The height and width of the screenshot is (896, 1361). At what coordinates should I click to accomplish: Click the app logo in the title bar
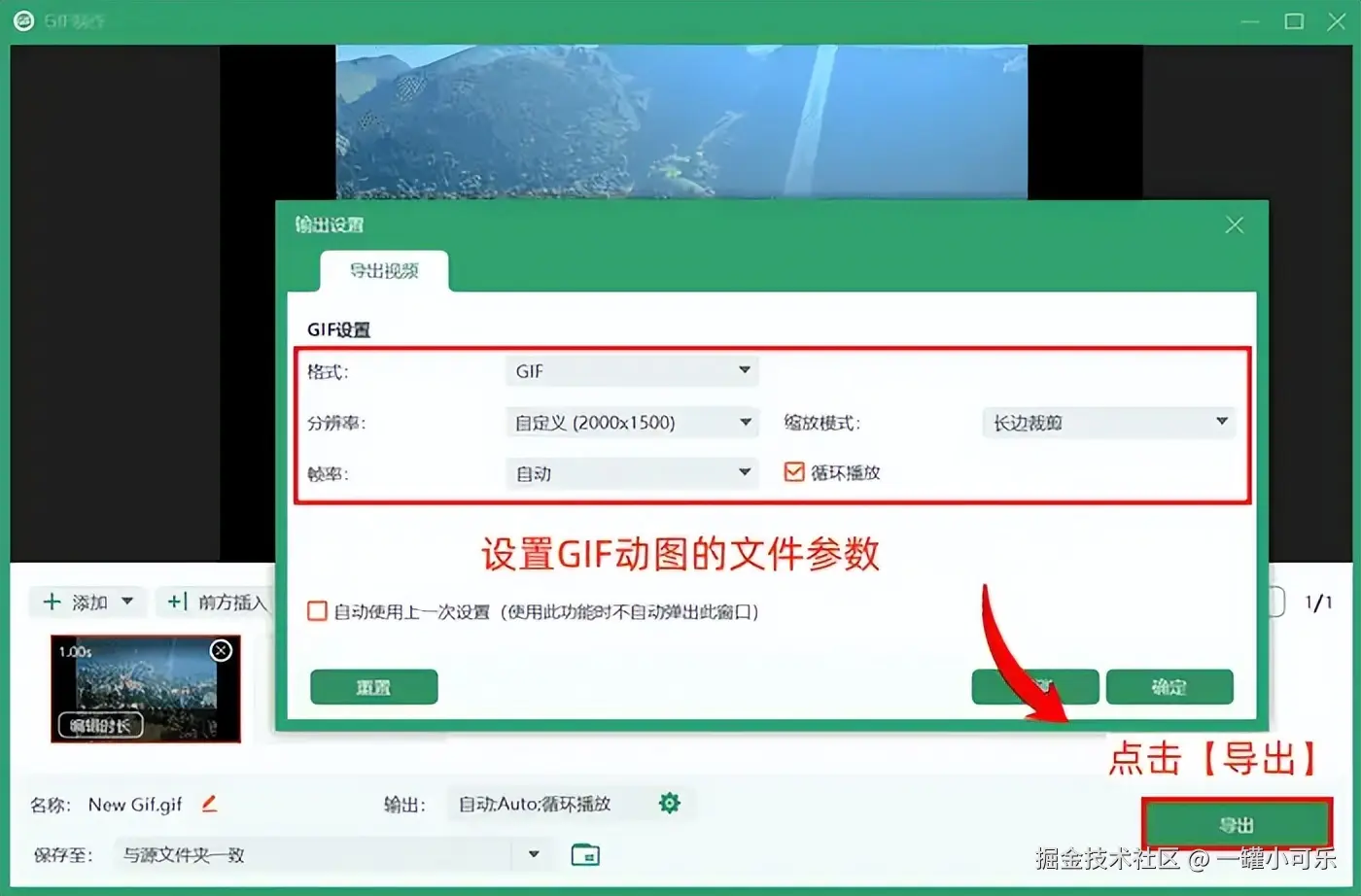(x=23, y=20)
